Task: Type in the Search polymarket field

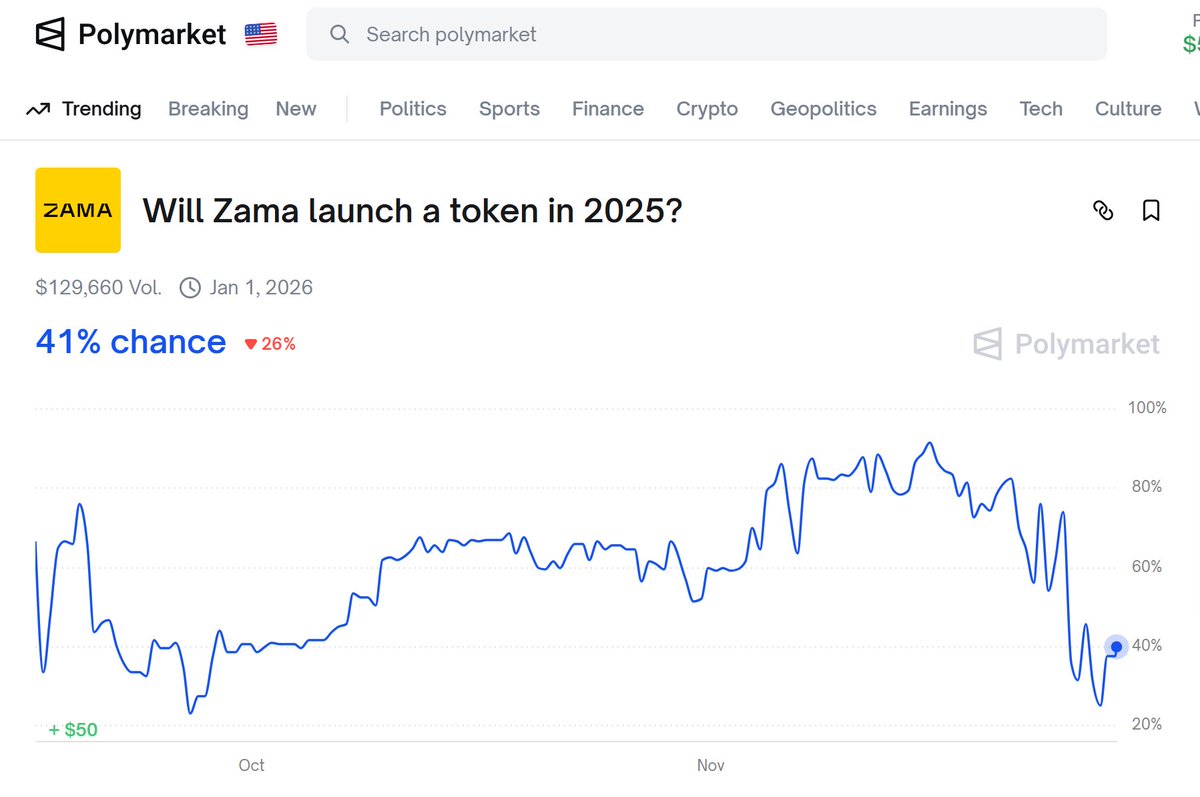Action: 720,34
